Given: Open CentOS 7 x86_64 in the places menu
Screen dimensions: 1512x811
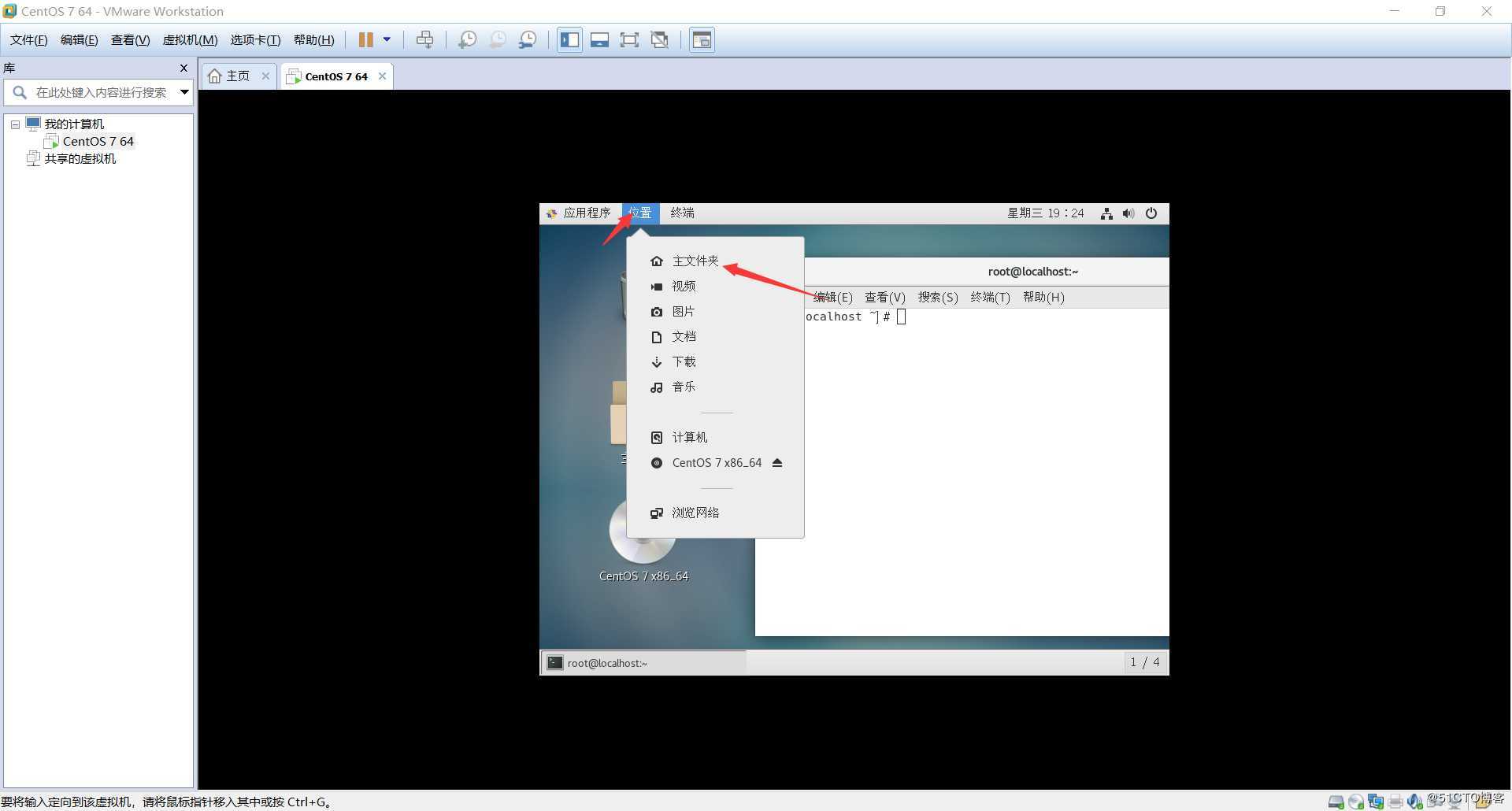Looking at the screenshot, I should (717, 463).
